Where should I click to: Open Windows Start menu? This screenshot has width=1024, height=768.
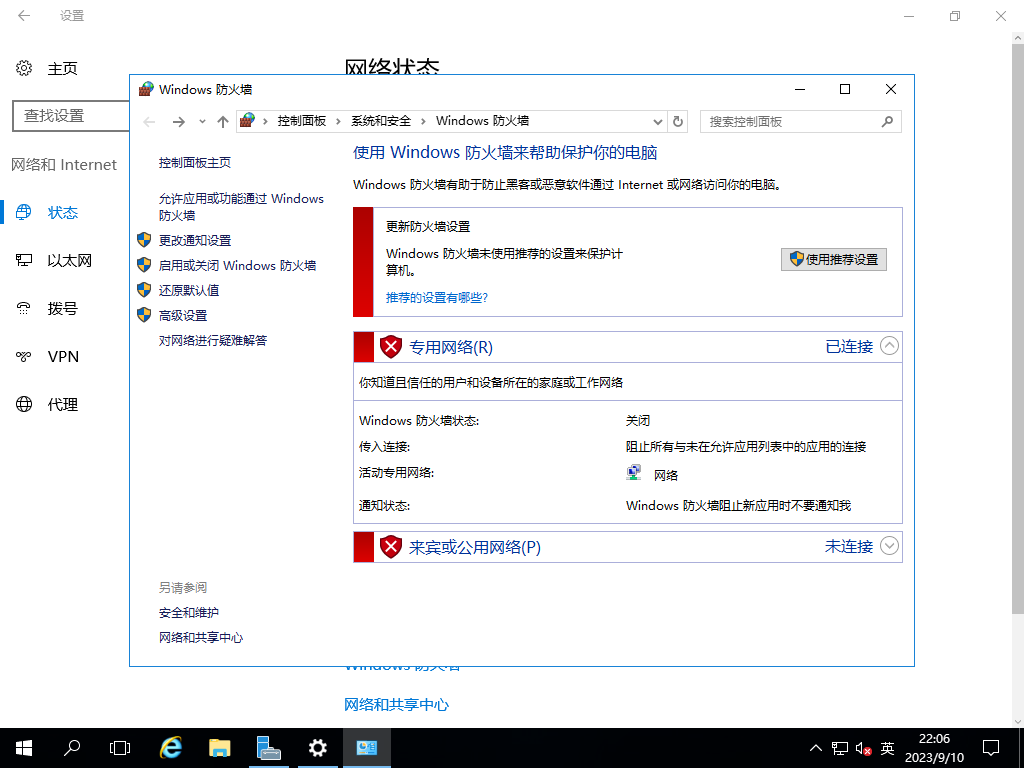pos(24,748)
